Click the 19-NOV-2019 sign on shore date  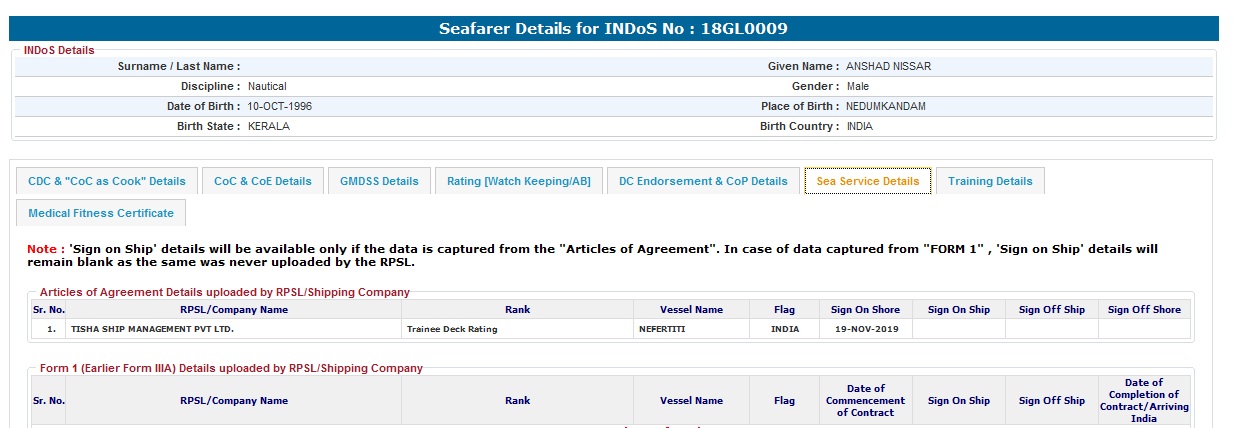coord(865,329)
